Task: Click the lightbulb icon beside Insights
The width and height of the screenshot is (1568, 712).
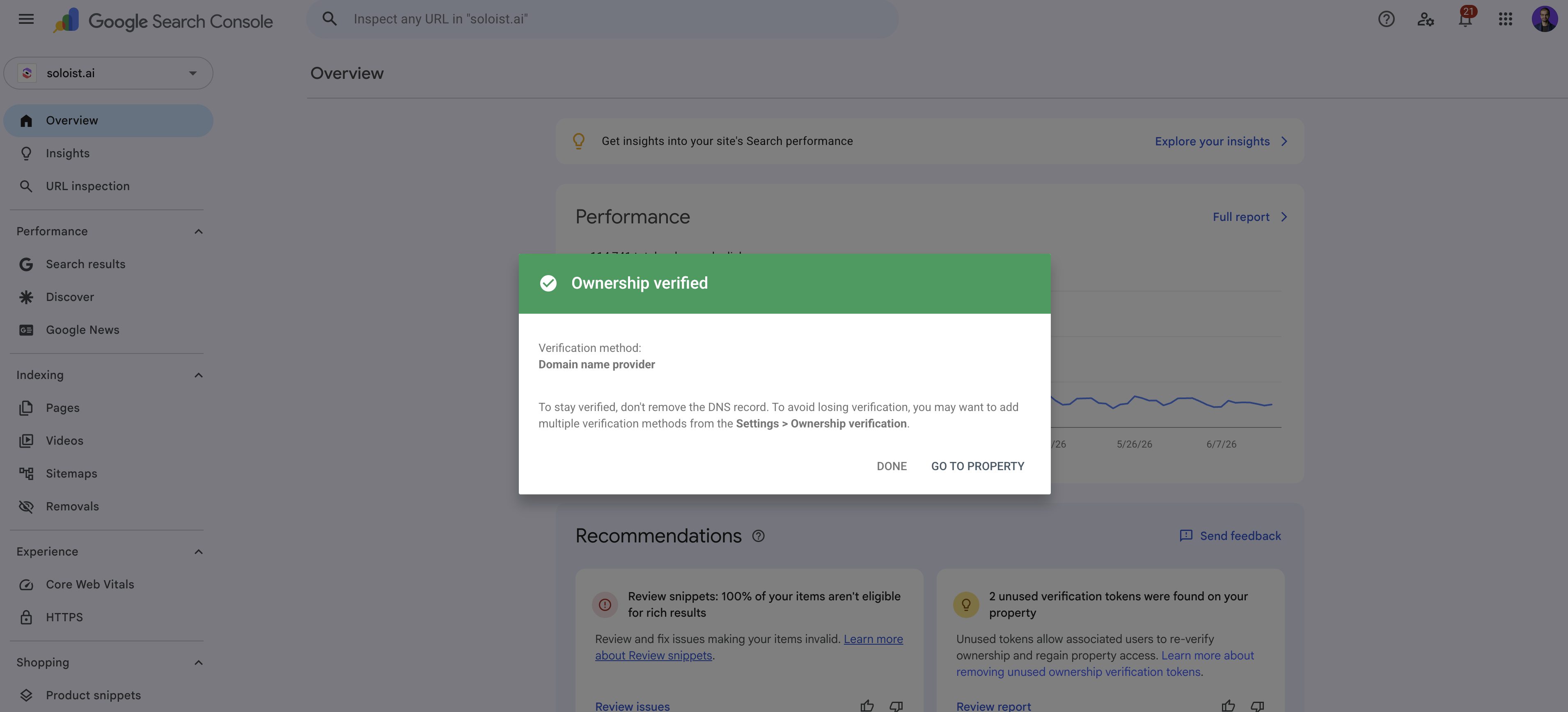Action: tap(25, 154)
